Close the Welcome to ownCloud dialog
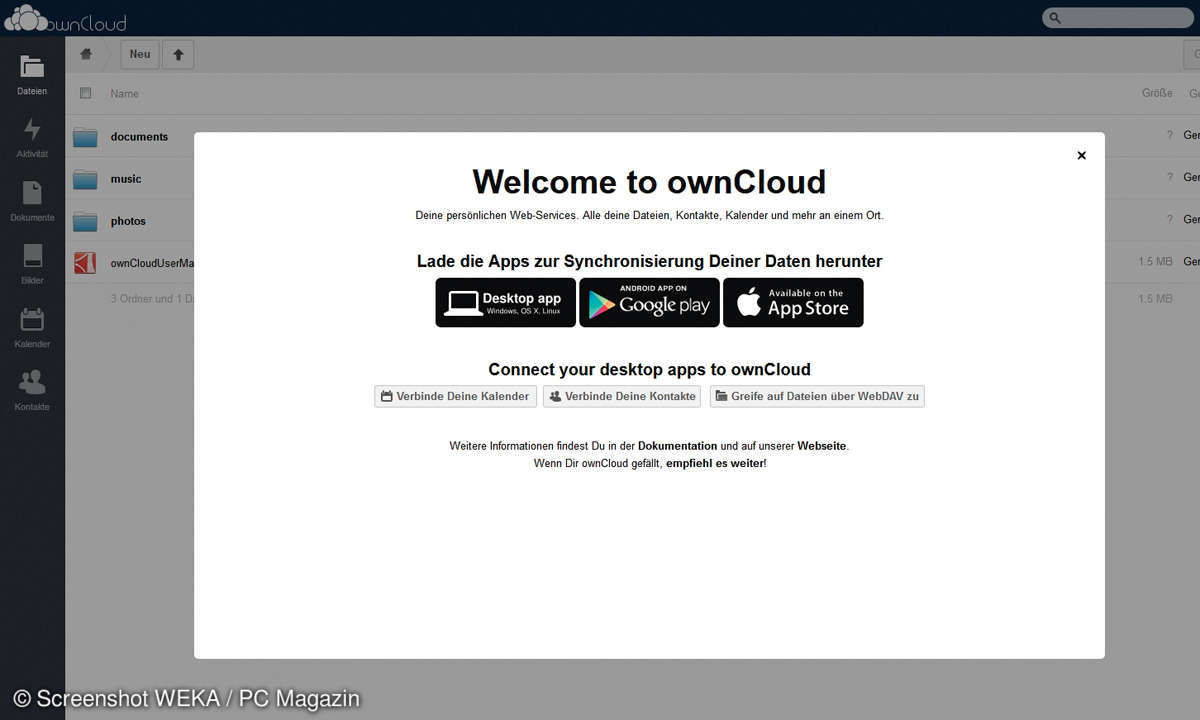1200x720 pixels. point(1081,155)
